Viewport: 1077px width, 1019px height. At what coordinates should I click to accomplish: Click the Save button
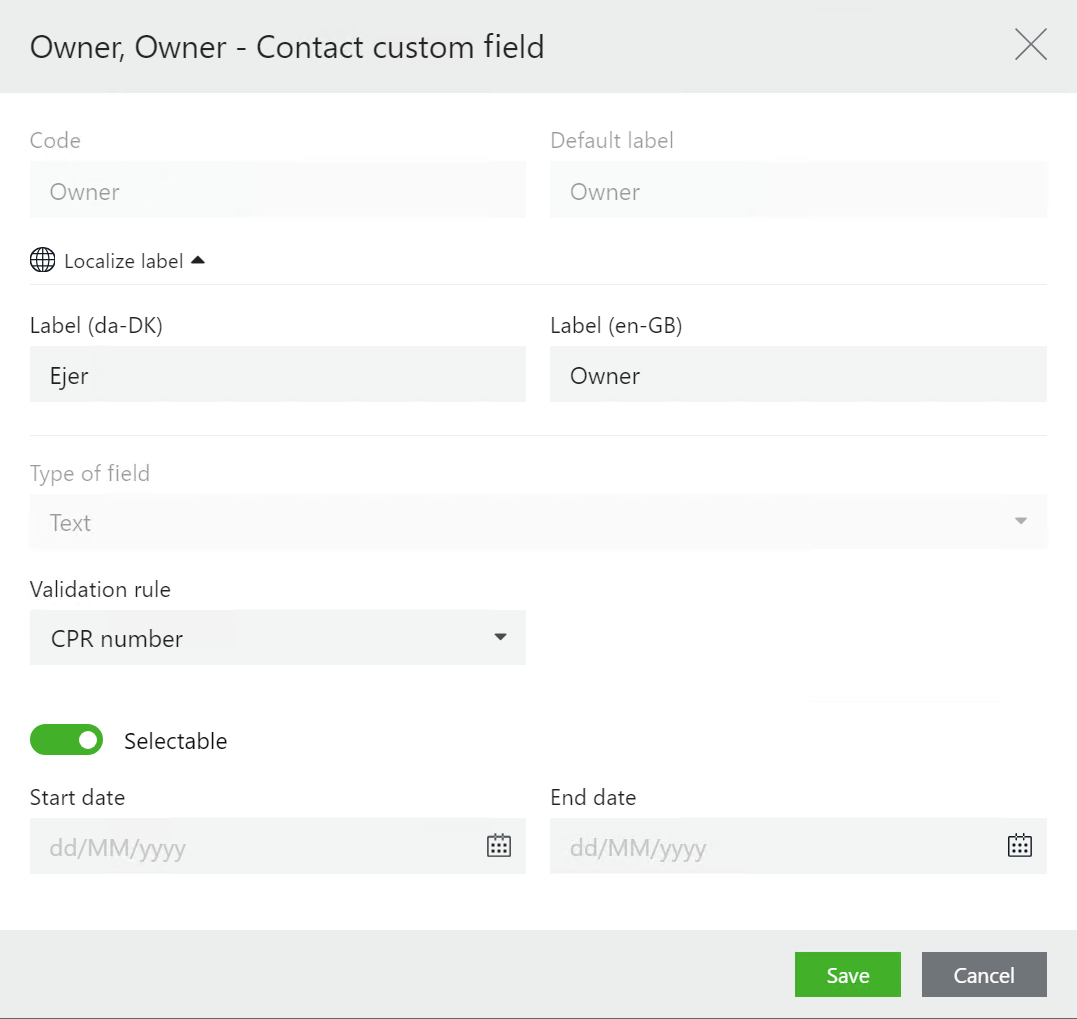click(847, 975)
